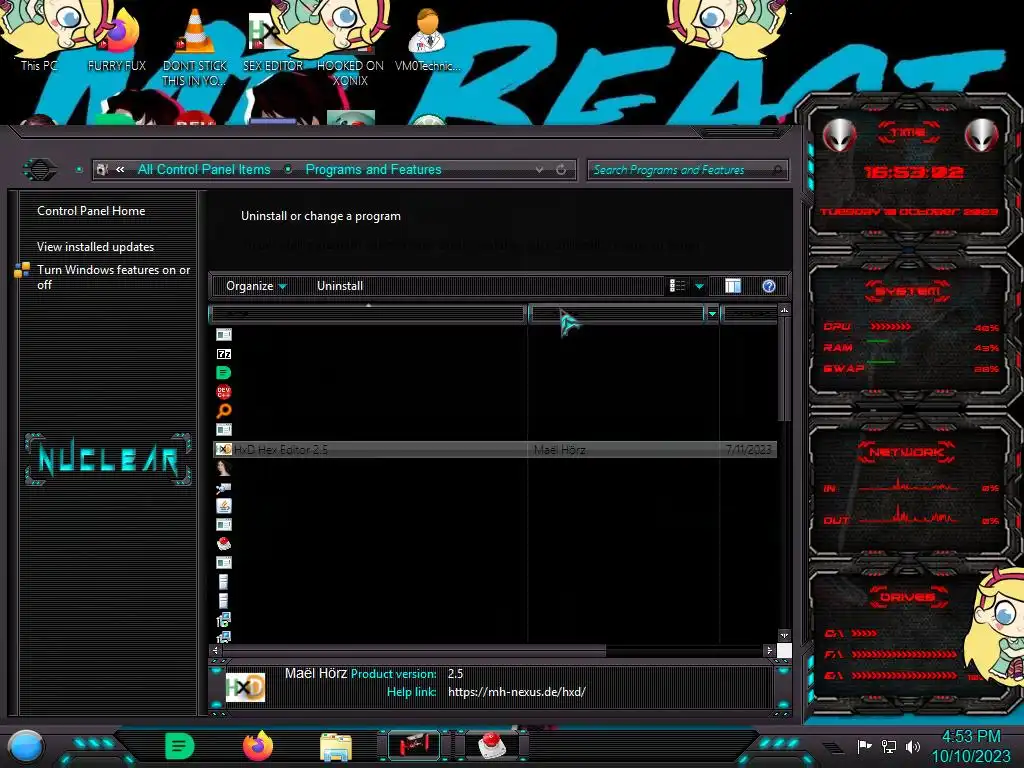Go to All Control Panel Items breadcrumb
The image size is (1024, 768).
pyautogui.click(x=204, y=170)
